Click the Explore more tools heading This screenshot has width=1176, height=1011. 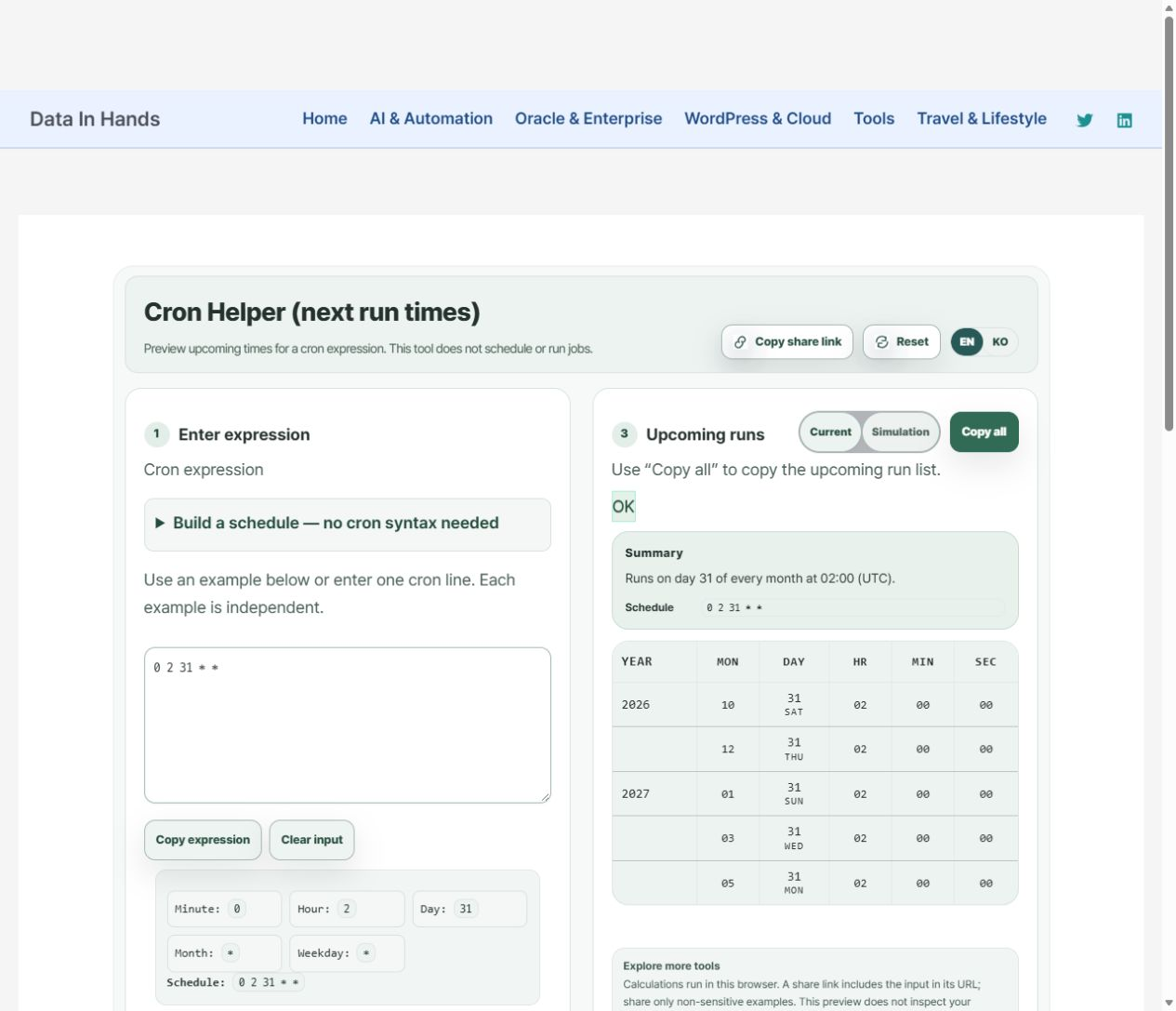coord(671,966)
